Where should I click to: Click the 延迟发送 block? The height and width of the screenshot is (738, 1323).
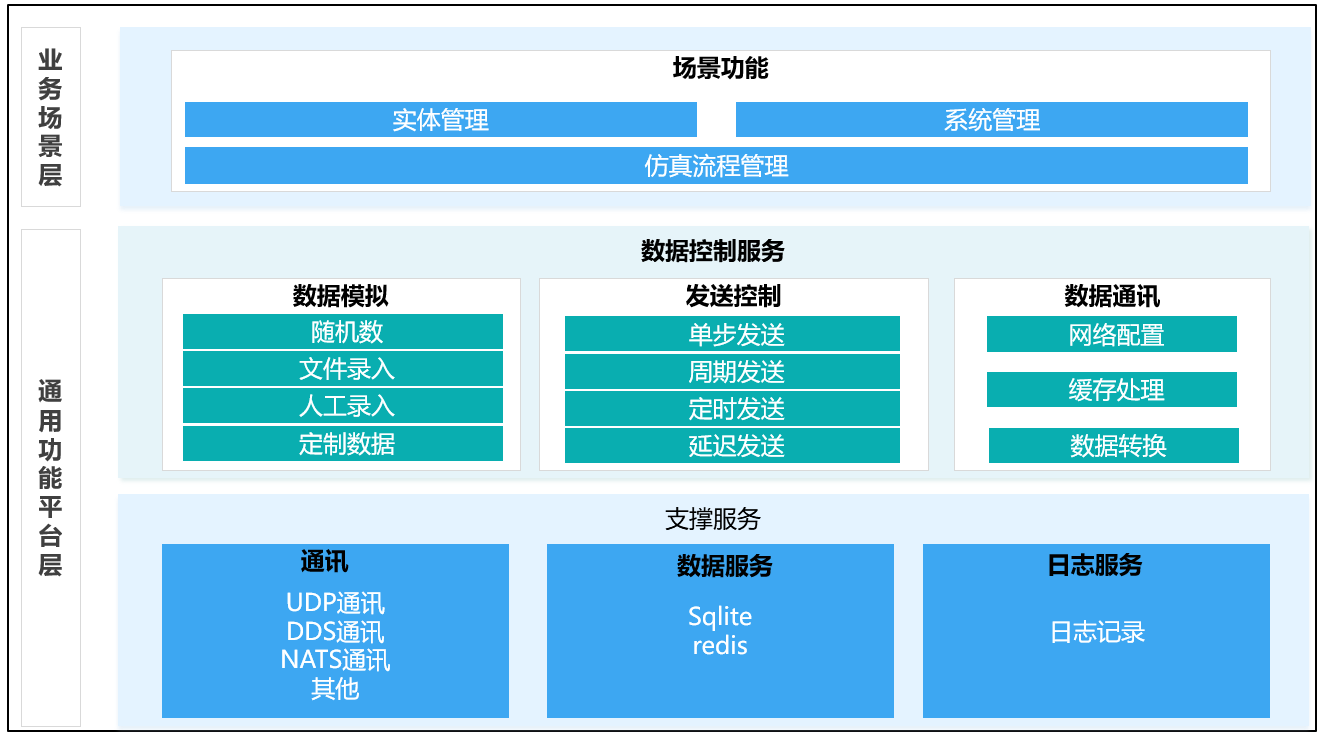click(732, 446)
